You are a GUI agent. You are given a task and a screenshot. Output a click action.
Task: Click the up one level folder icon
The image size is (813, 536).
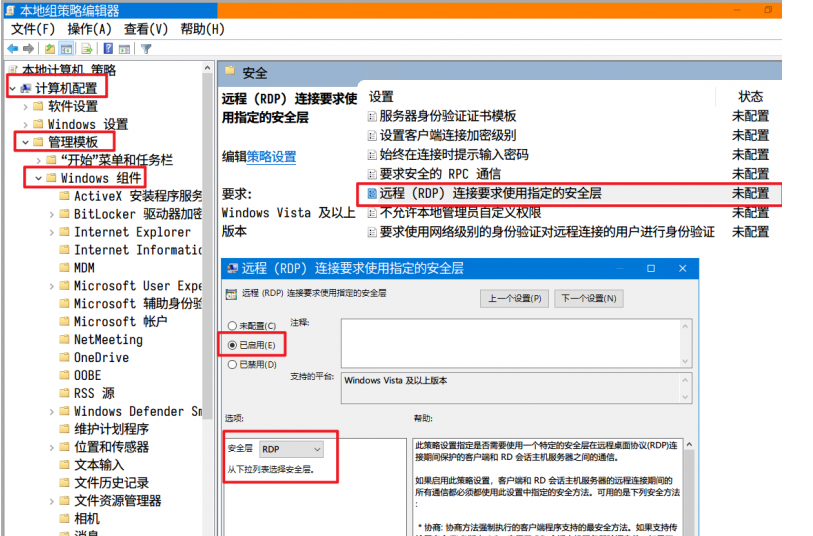pos(50,49)
